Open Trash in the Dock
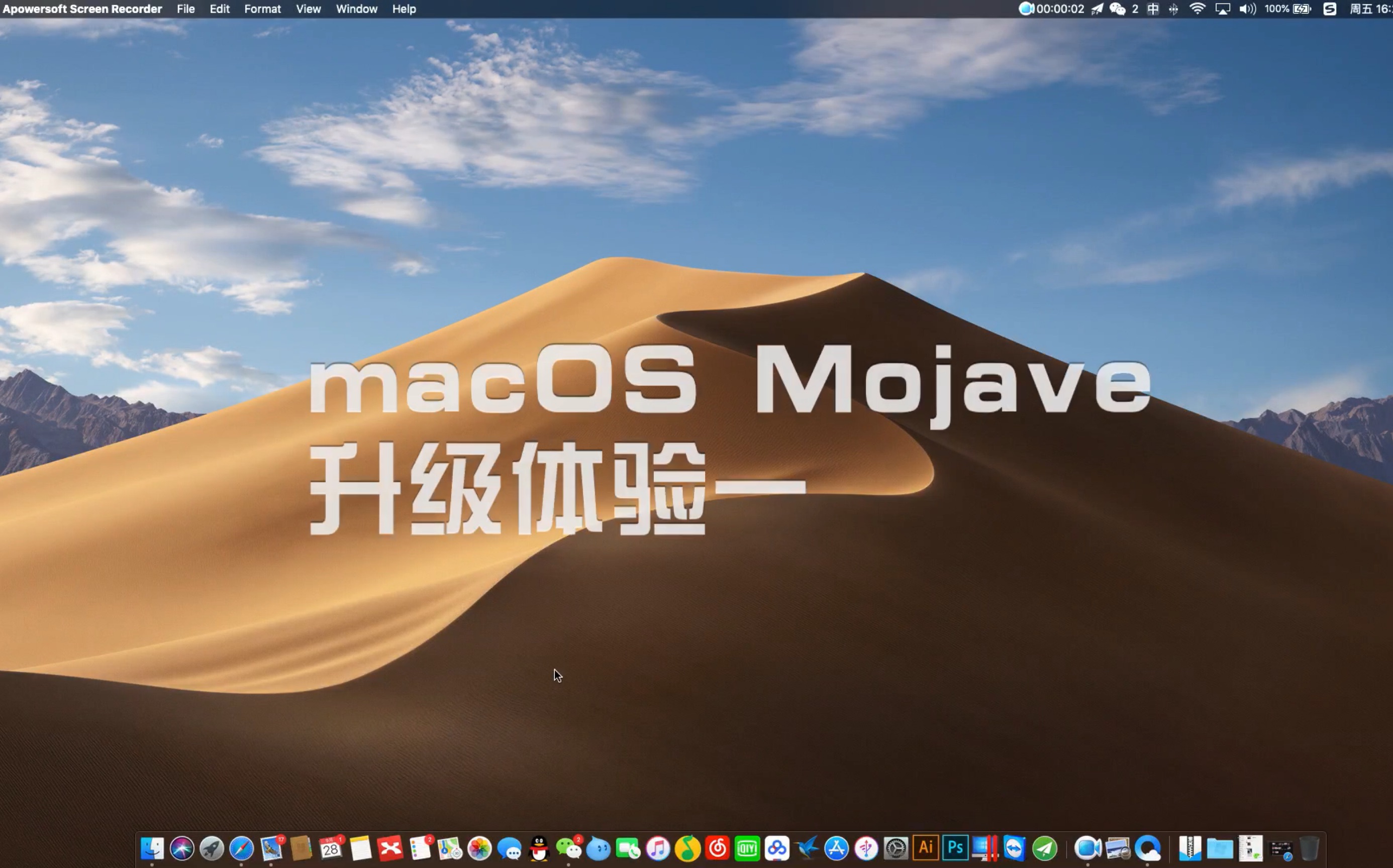The image size is (1393, 868). point(1309,848)
